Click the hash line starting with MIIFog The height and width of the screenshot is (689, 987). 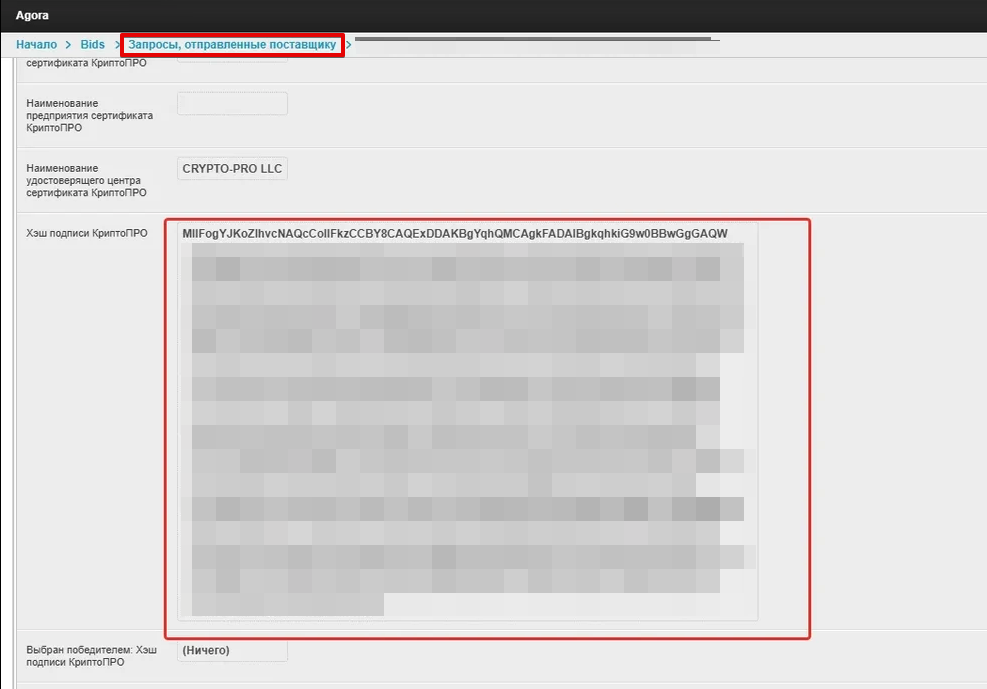tap(454, 234)
